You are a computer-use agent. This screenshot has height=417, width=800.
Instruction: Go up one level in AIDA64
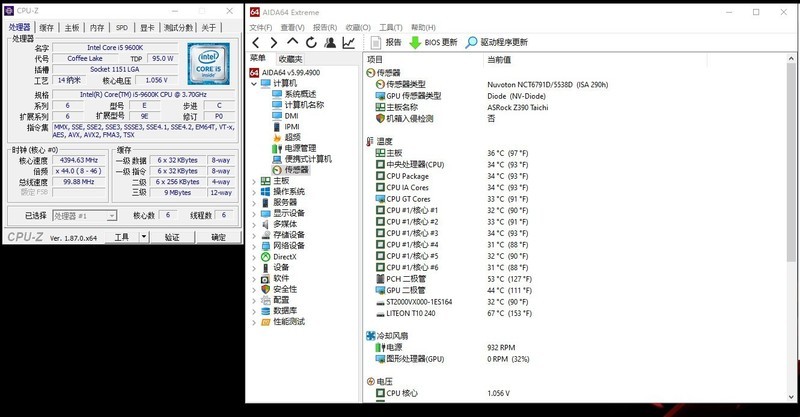292,42
